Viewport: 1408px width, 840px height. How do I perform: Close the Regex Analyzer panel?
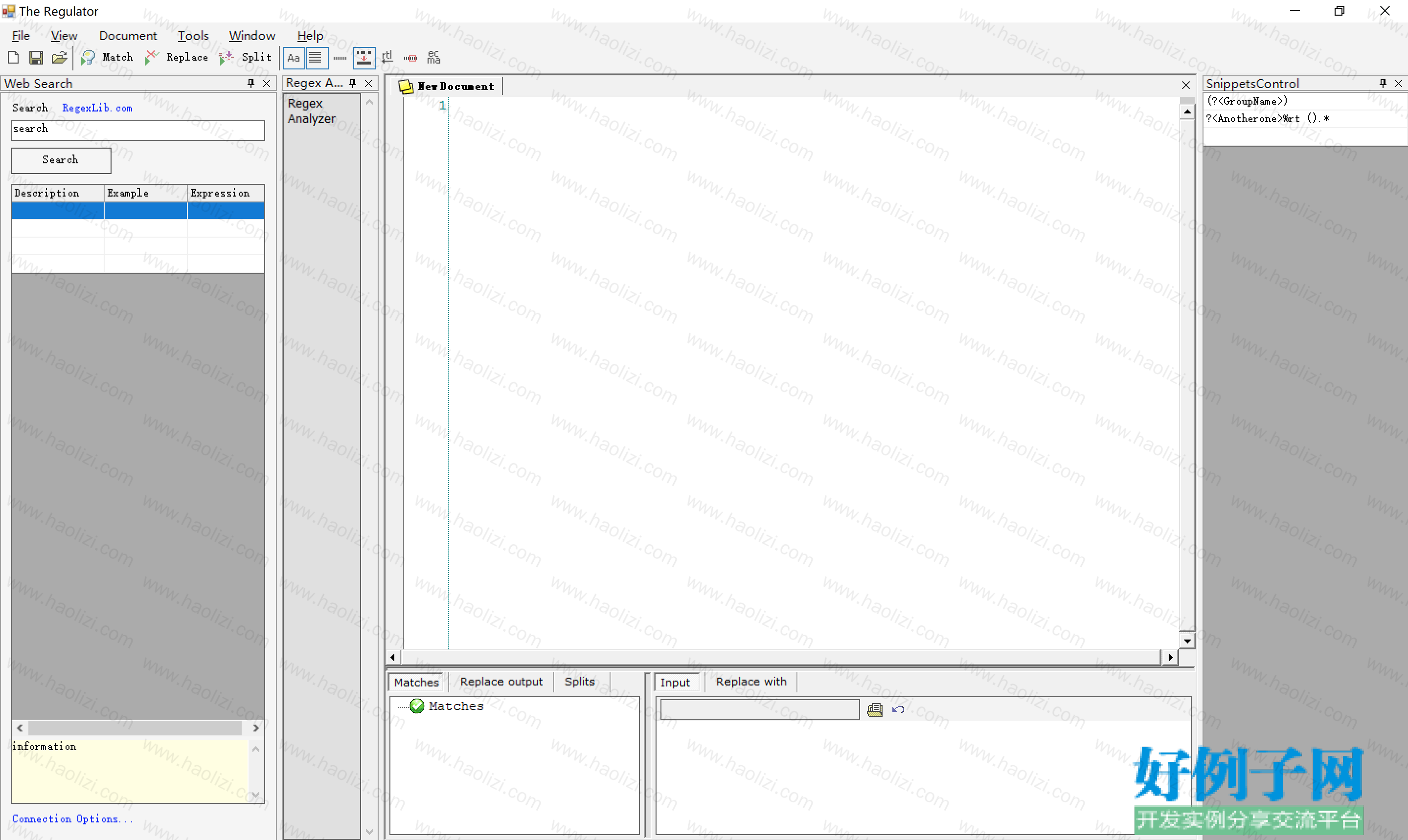[369, 83]
